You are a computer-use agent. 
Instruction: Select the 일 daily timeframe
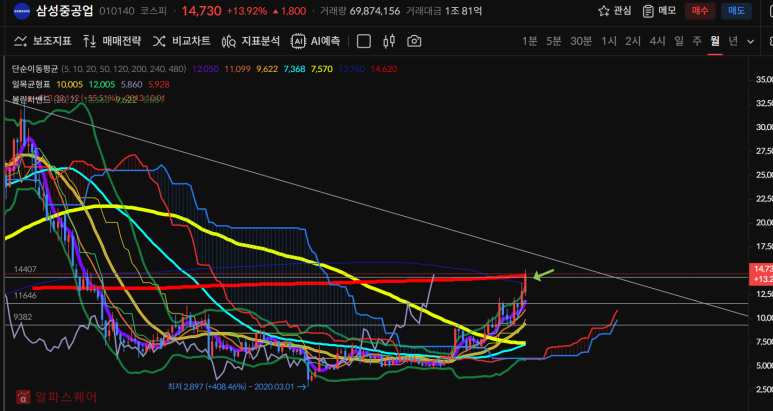pos(679,41)
